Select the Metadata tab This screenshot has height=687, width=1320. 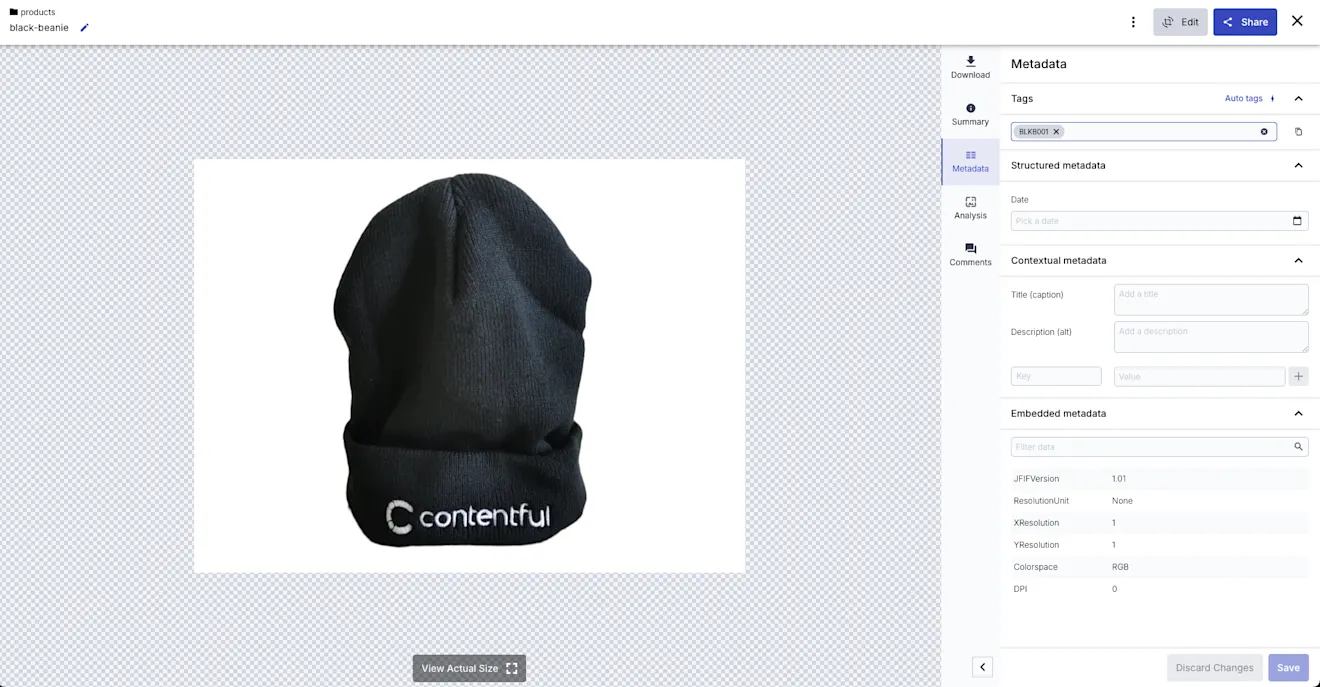tap(970, 162)
